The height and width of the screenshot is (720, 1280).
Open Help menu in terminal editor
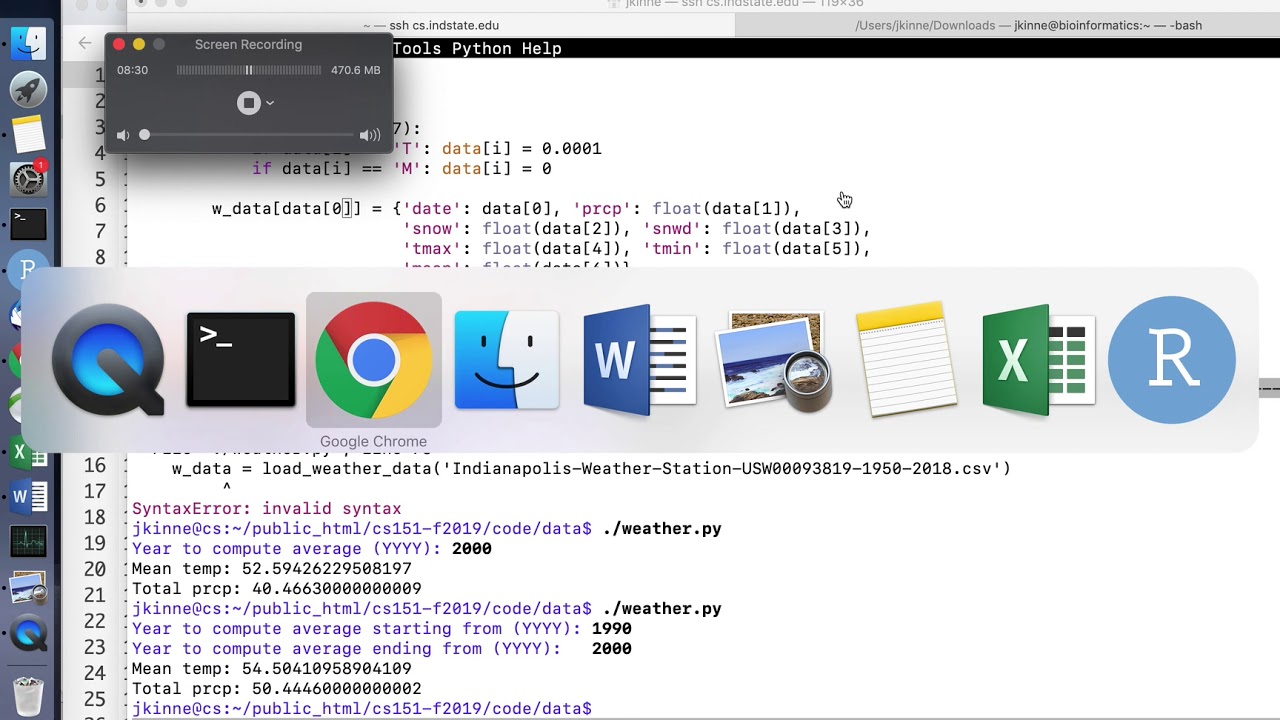[x=542, y=48]
